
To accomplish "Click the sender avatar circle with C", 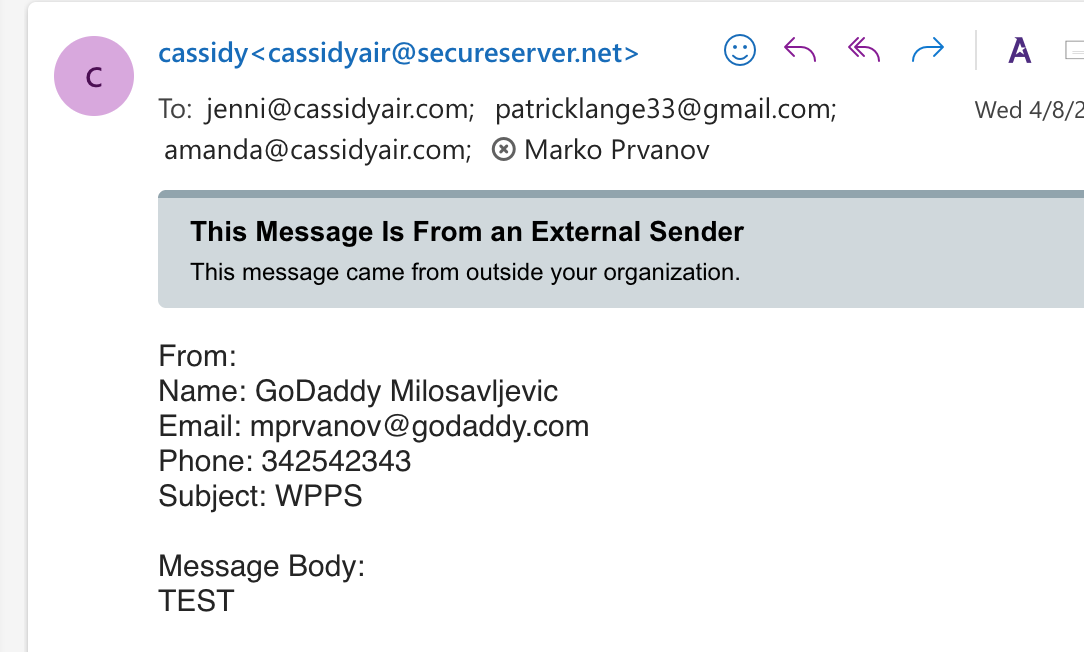I will click(94, 76).
